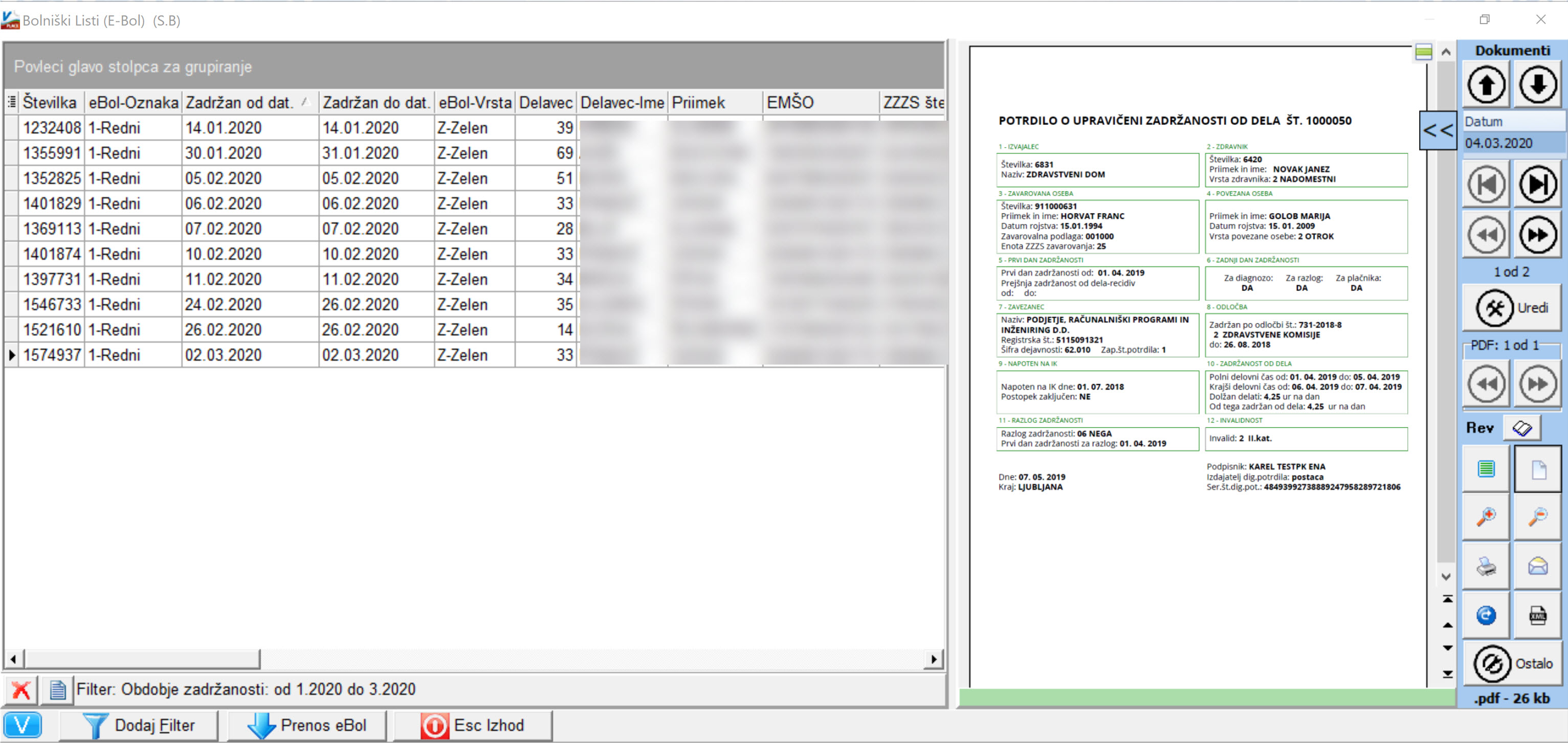Jump to the first document

(1487, 185)
